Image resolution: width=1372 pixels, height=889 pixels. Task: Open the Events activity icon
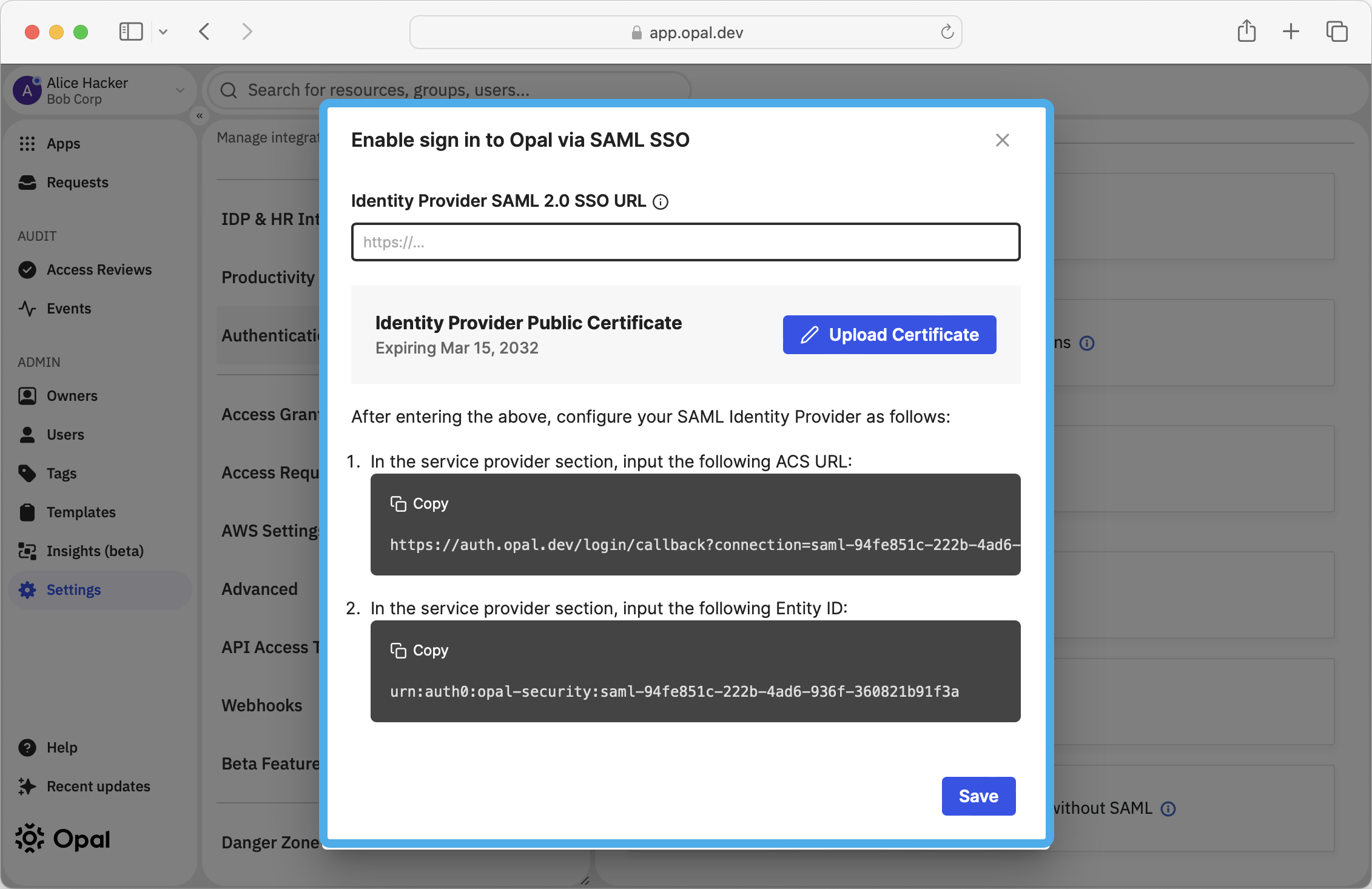coord(27,309)
